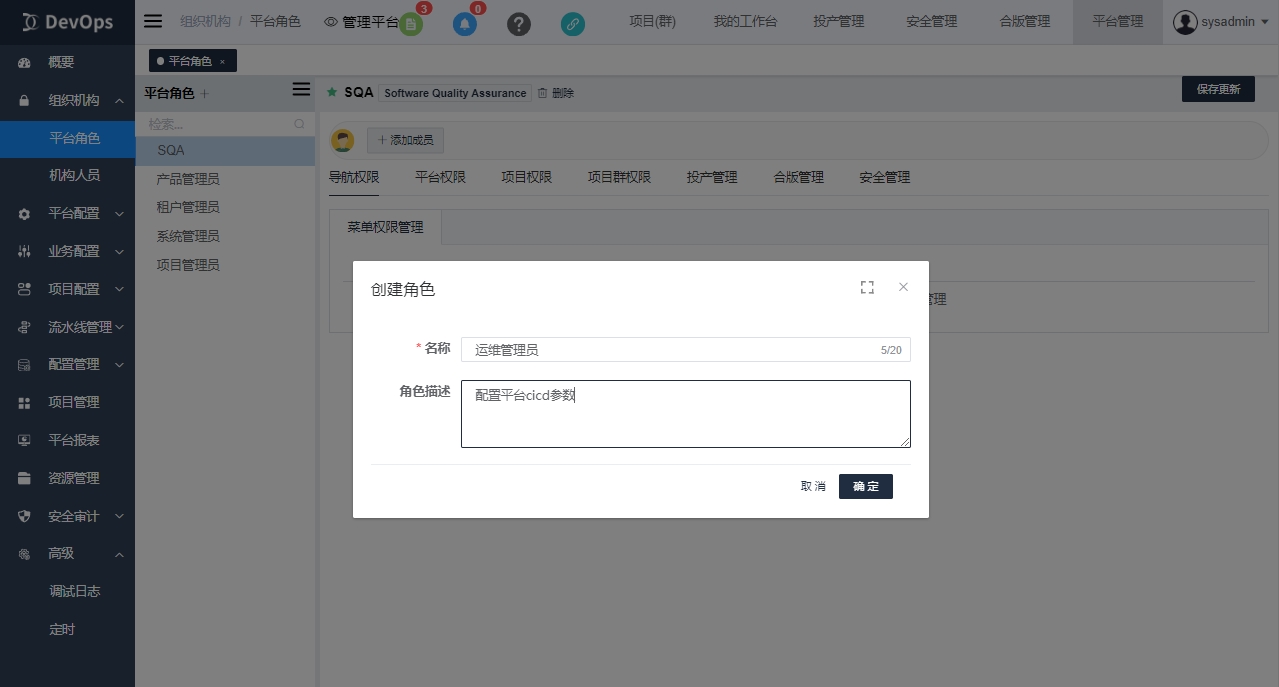Open the green document notifications icon
Screen dimensions: 1279x687
point(410,25)
